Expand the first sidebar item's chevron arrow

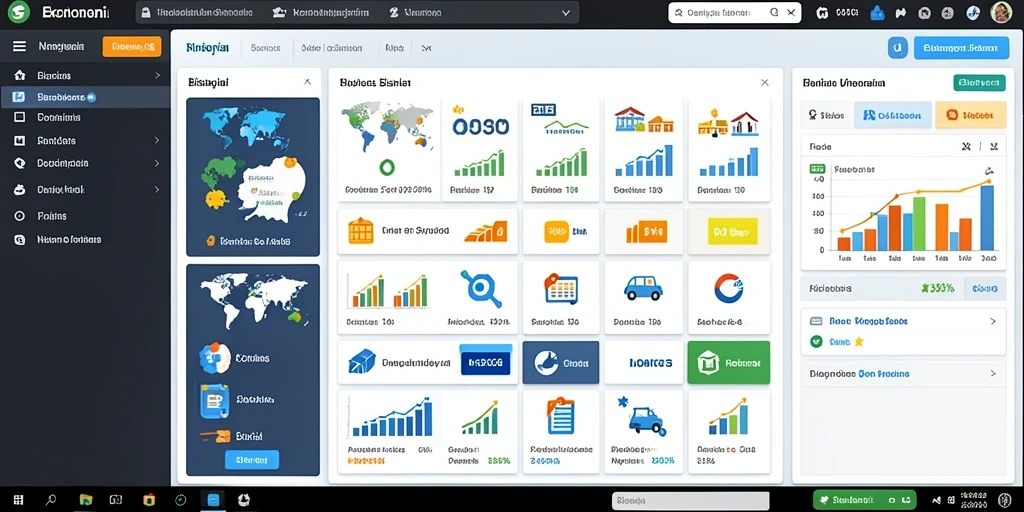tap(157, 76)
